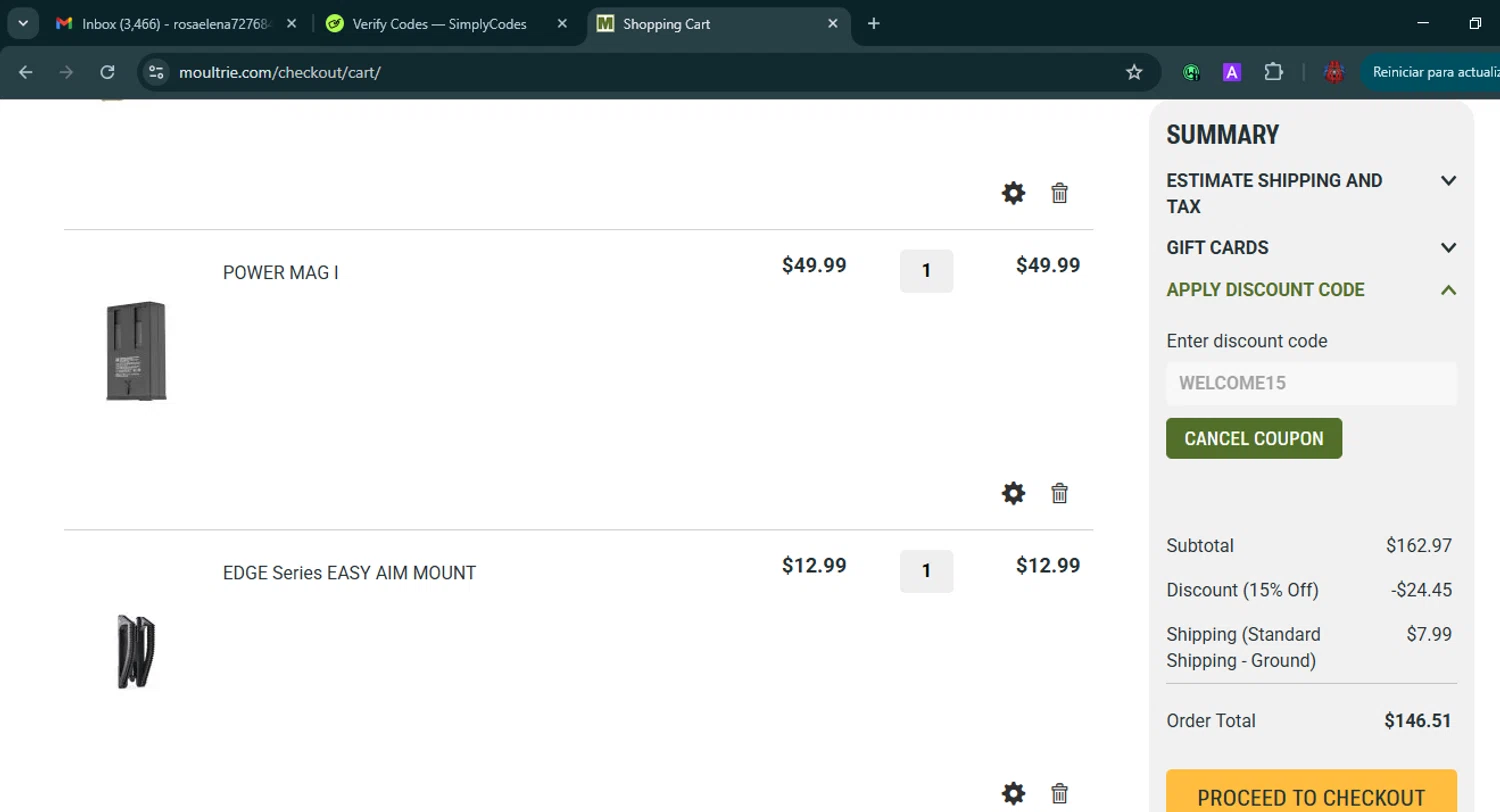Bookmark this page with star icon
The width and height of the screenshot is (1500, 812).
pos(1134,72)
